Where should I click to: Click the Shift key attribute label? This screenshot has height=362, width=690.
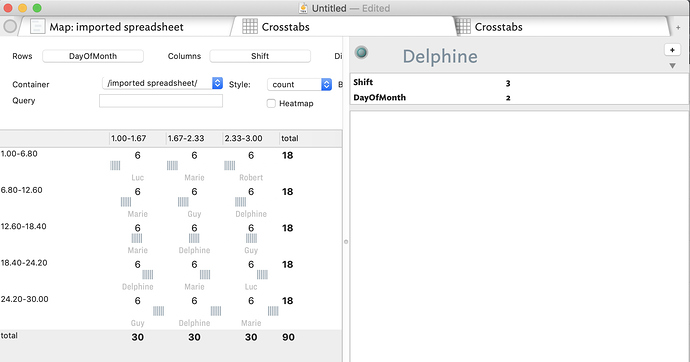click(363, 82)
